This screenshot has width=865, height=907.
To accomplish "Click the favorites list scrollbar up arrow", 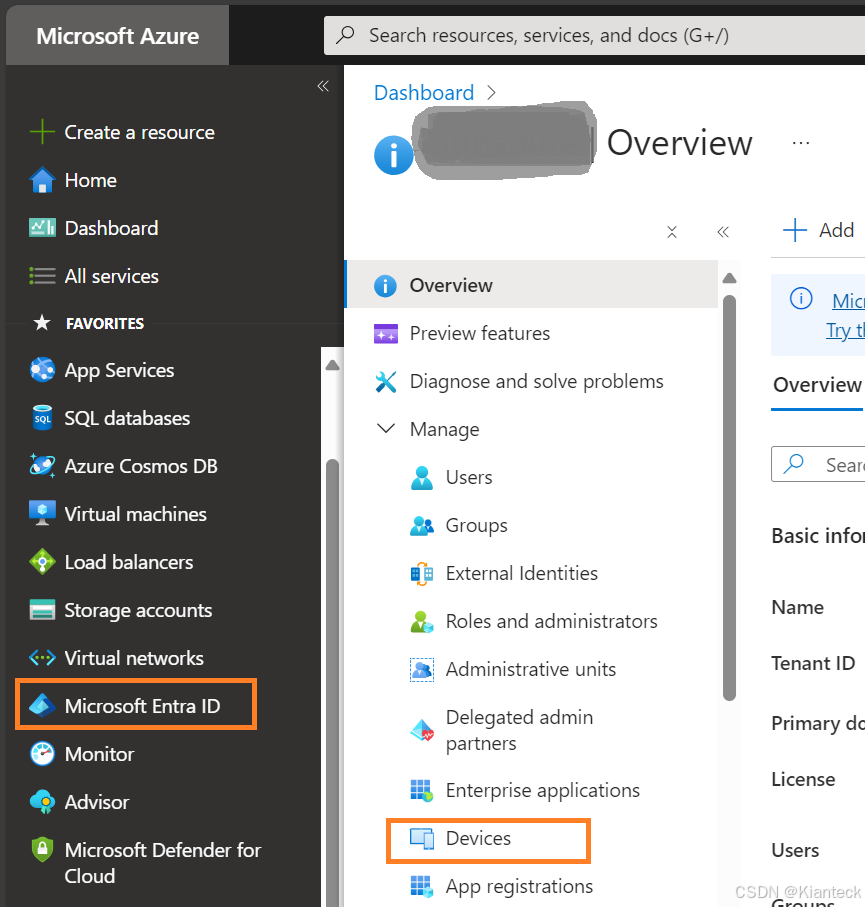I will pos(332,365).
